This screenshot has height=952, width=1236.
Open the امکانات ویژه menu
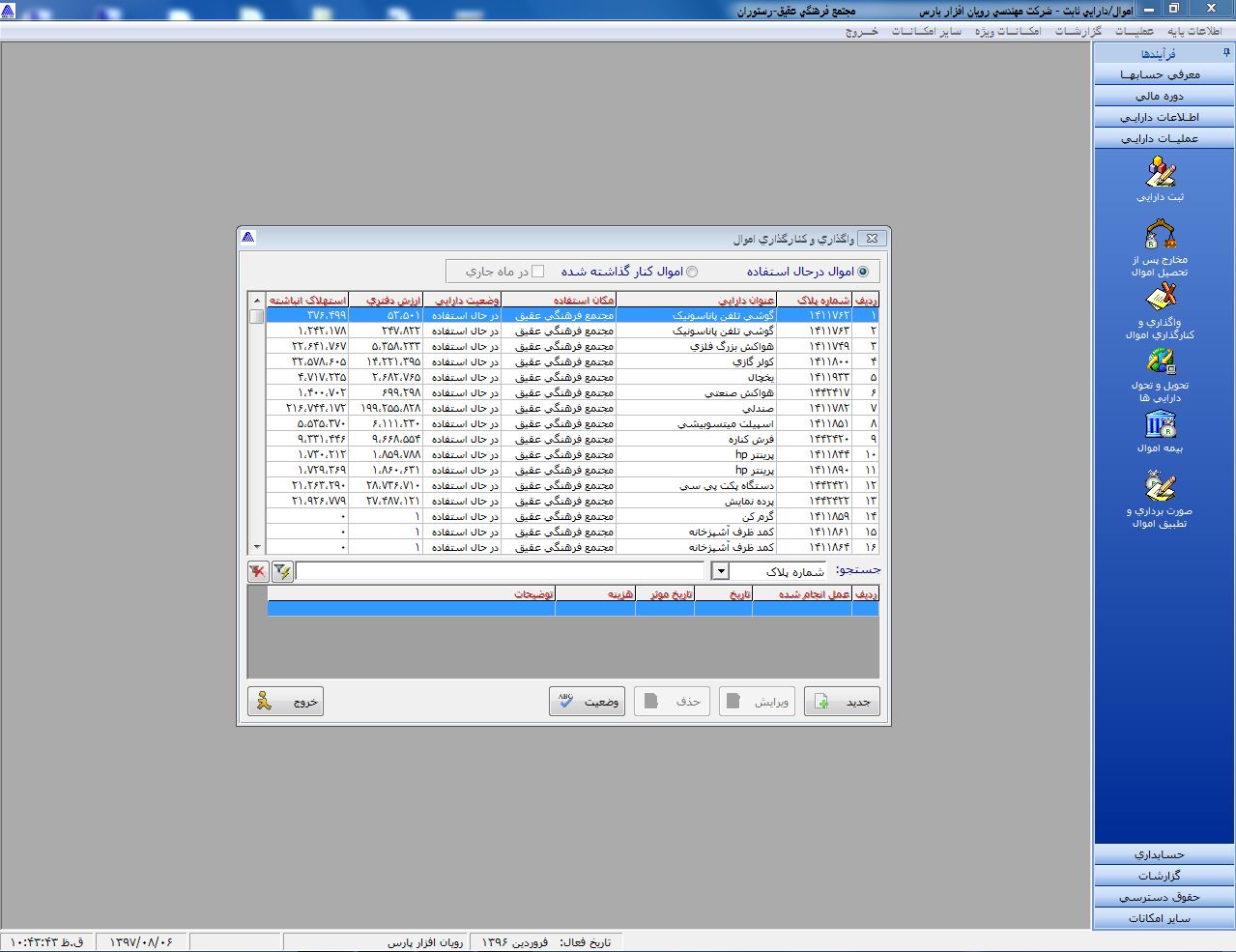coord(1007,31)
